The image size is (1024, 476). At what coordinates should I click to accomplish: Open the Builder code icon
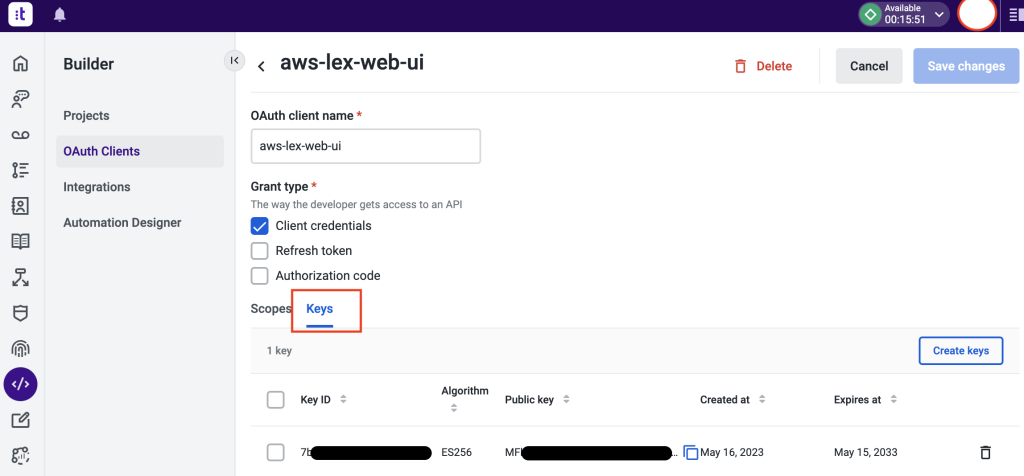tap(21, 384)
